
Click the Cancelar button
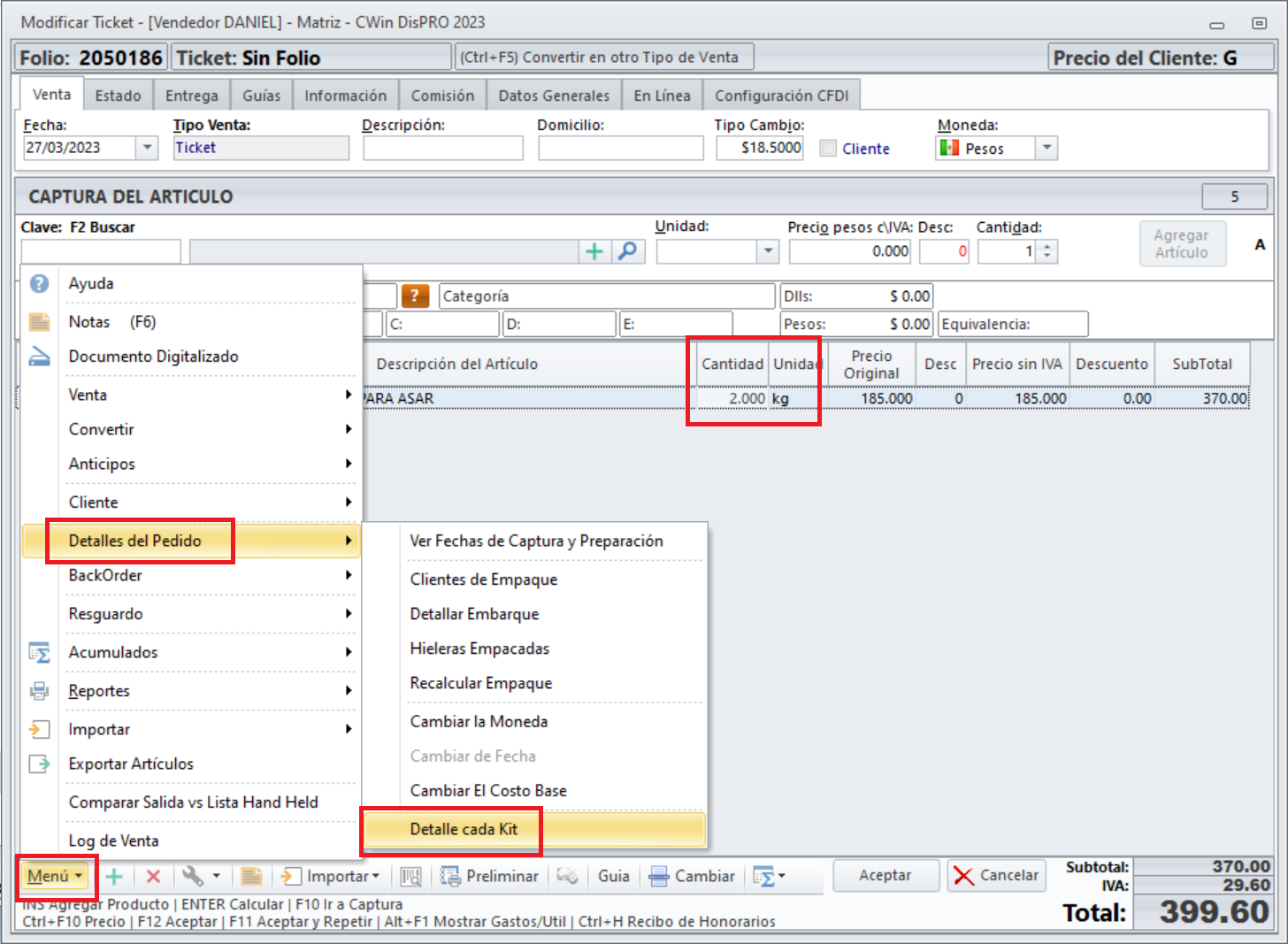996,875
